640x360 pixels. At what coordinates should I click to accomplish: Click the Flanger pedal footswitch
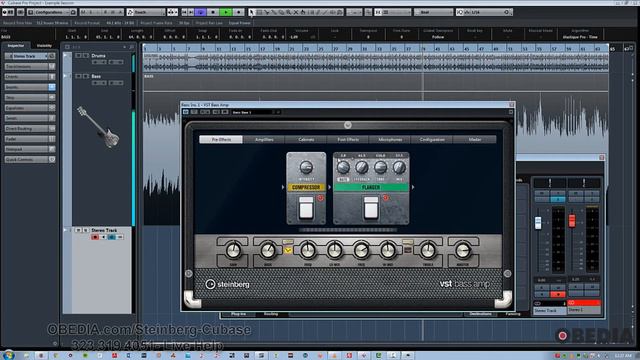tap(371, 208)
